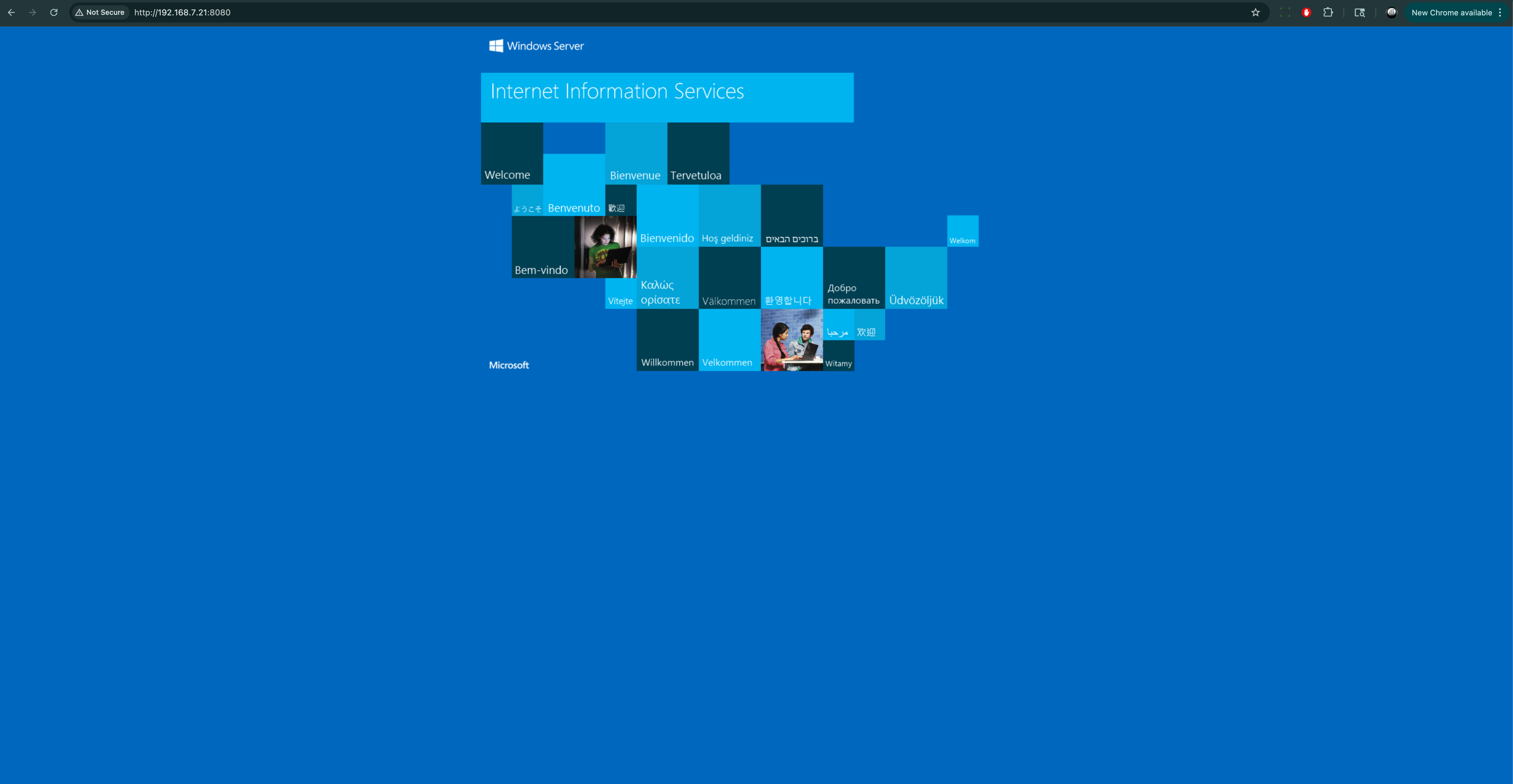
Task: Click the photo of woman in green shirt
Action: 605,247
